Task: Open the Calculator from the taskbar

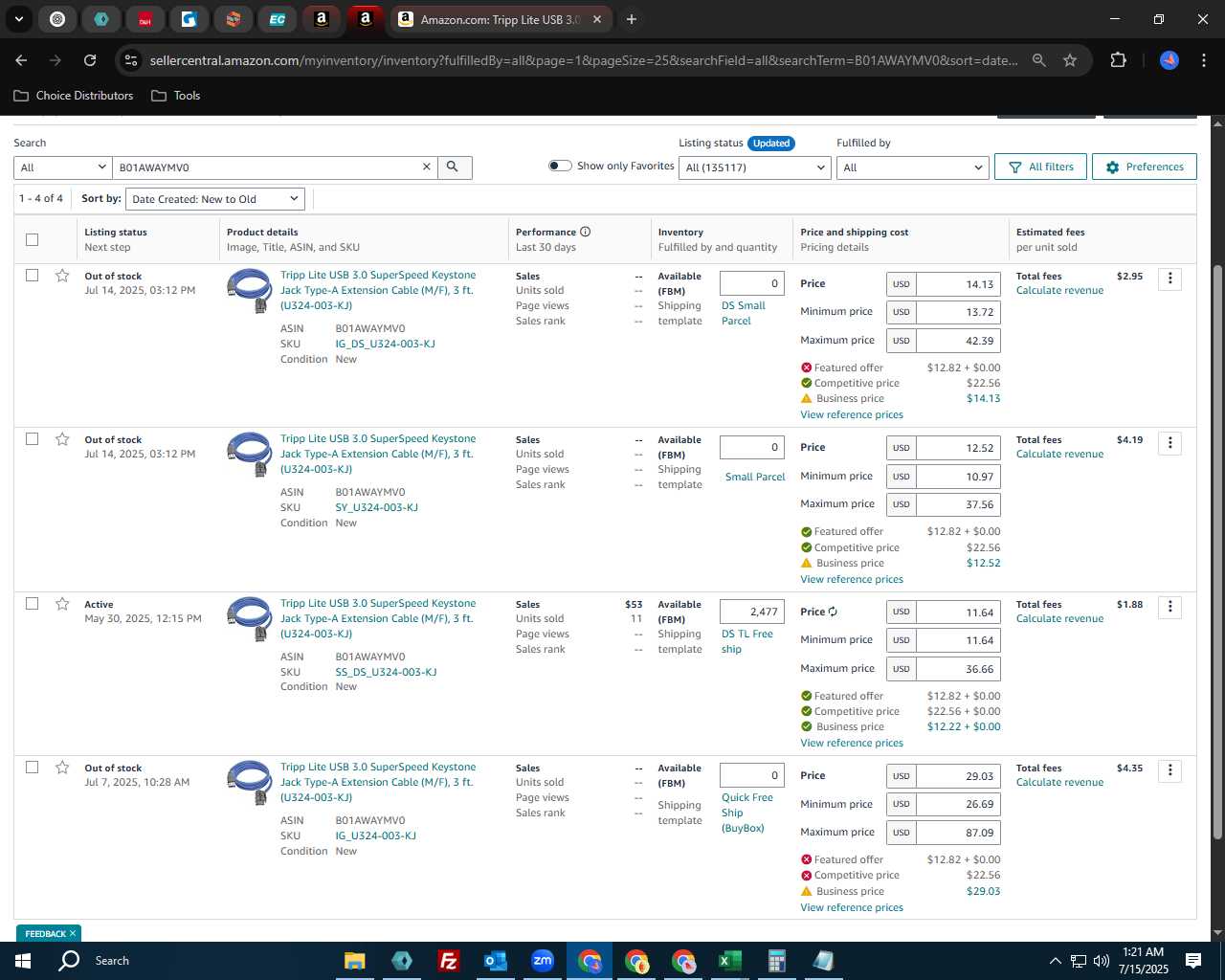Action: (x=776, y=961)
